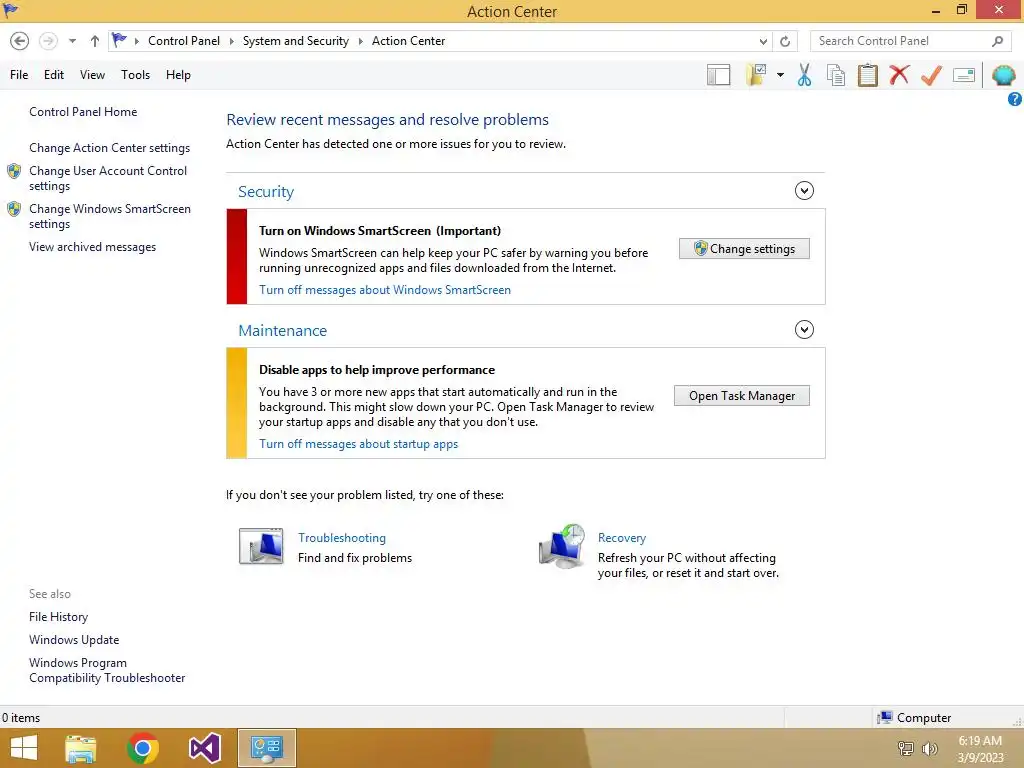The width and height of the screenshot is (1024, 768).
Task: Open Control Panel Home link
Action: [83, 112]
